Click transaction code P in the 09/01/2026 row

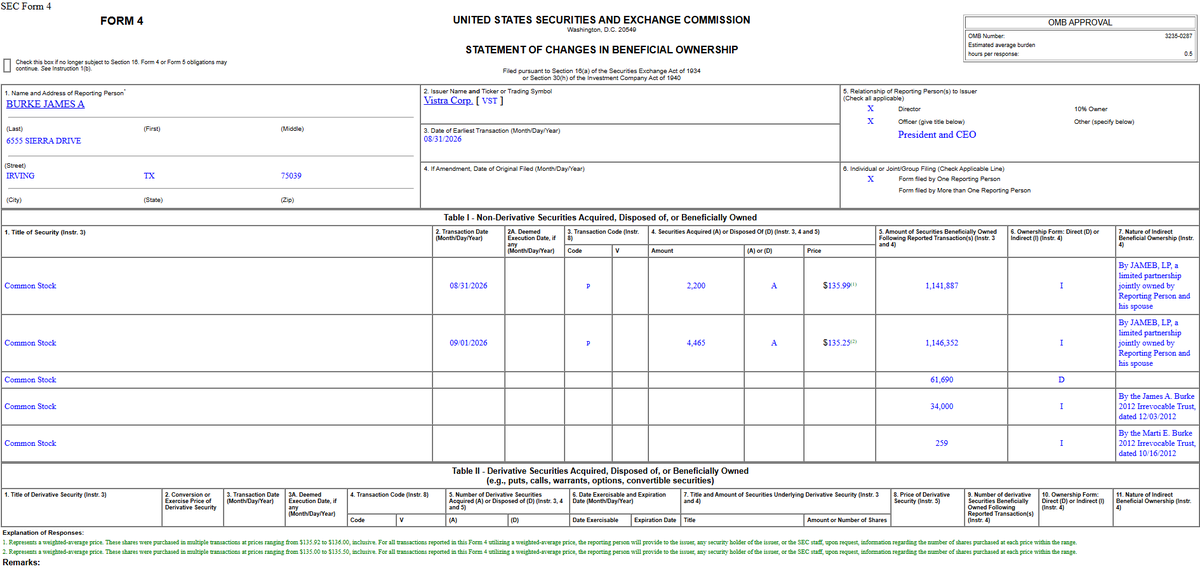(x=588, y=343)
